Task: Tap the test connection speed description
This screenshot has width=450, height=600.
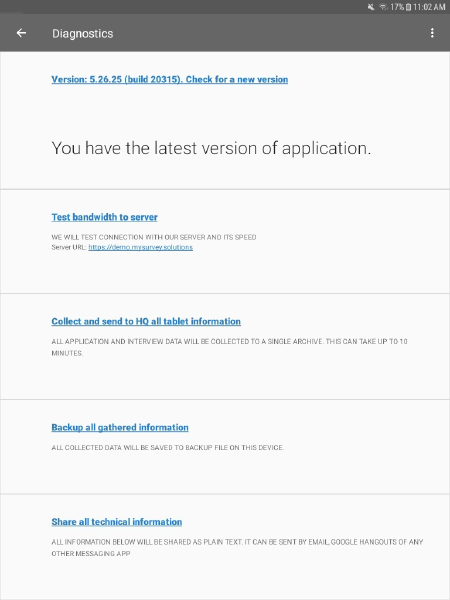Action: pos(154,237)
